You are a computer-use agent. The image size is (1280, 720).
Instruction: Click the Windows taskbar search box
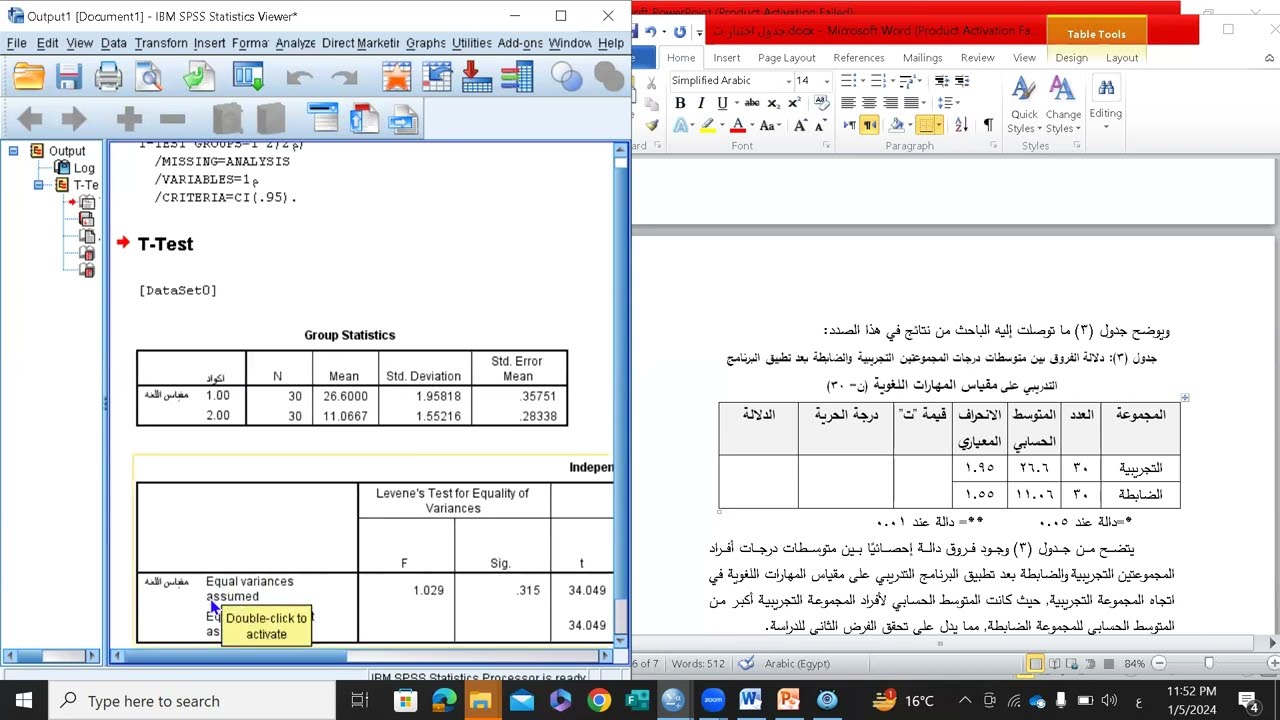191,701
